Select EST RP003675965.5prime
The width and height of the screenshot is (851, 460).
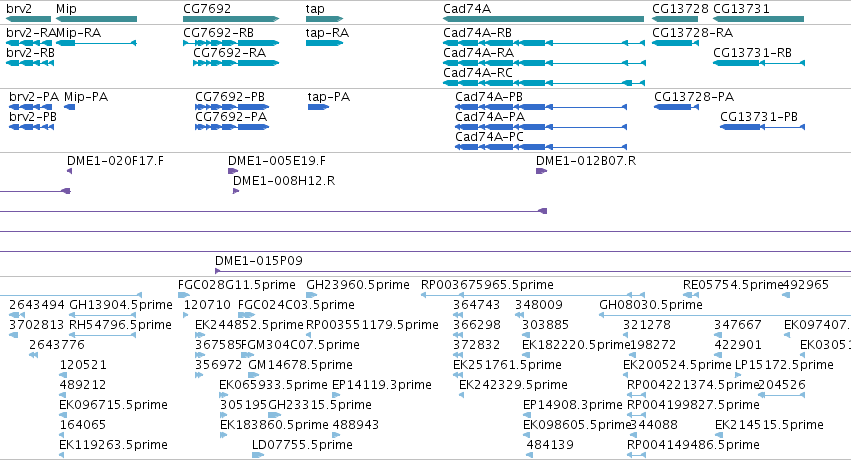533,295
